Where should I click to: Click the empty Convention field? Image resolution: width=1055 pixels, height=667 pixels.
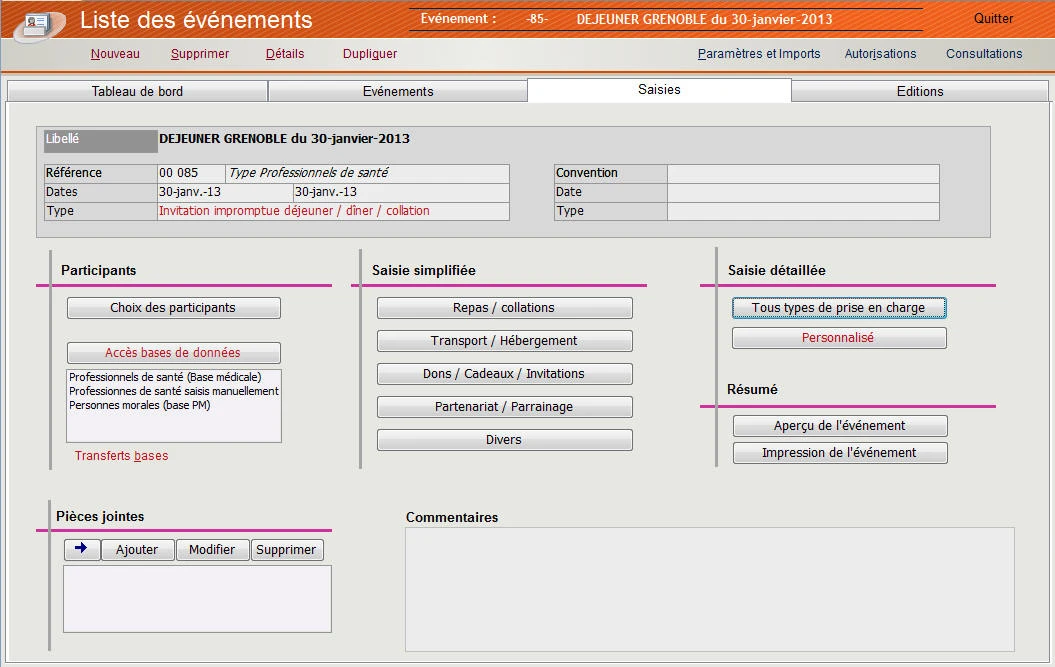coord(803,173)
